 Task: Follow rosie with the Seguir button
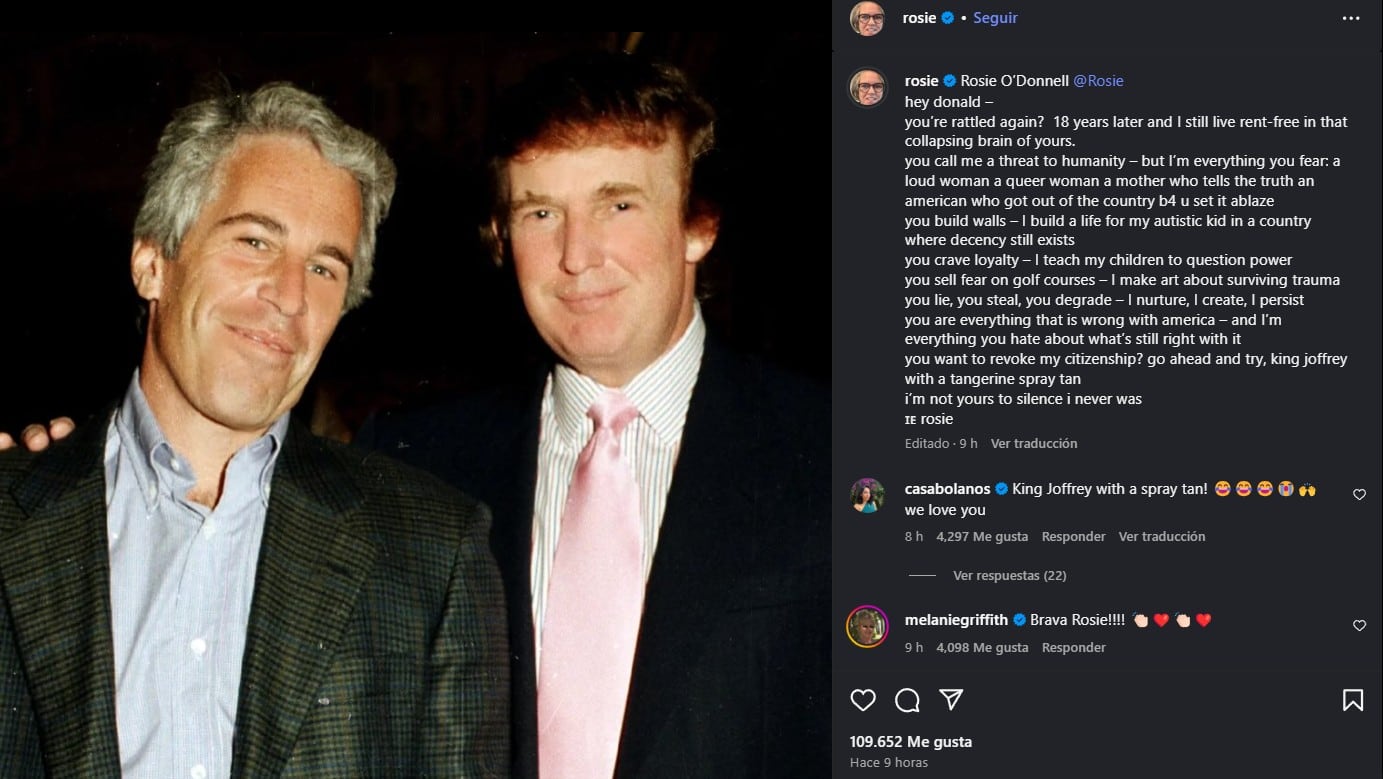(x=995, y=18)
